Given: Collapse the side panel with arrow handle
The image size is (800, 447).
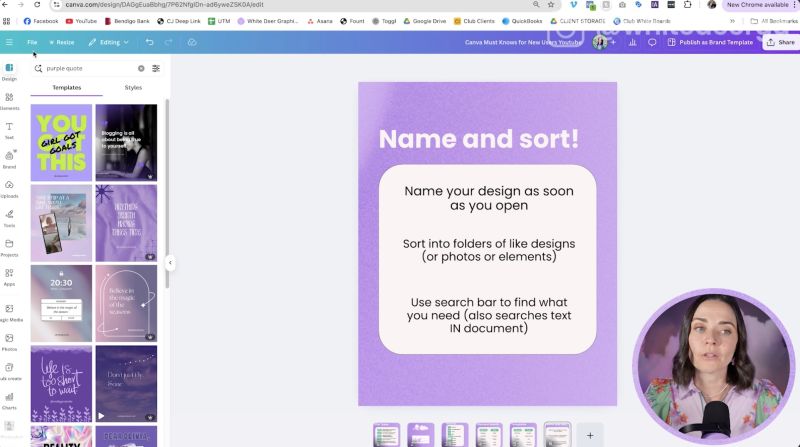Looking at the screenshot, I should coord(170,263).
